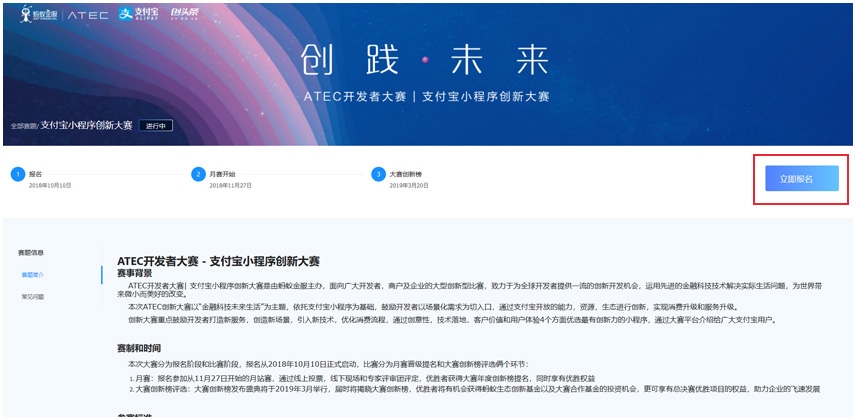Open the 常见问题 sidebar tab

coord(33,297)
